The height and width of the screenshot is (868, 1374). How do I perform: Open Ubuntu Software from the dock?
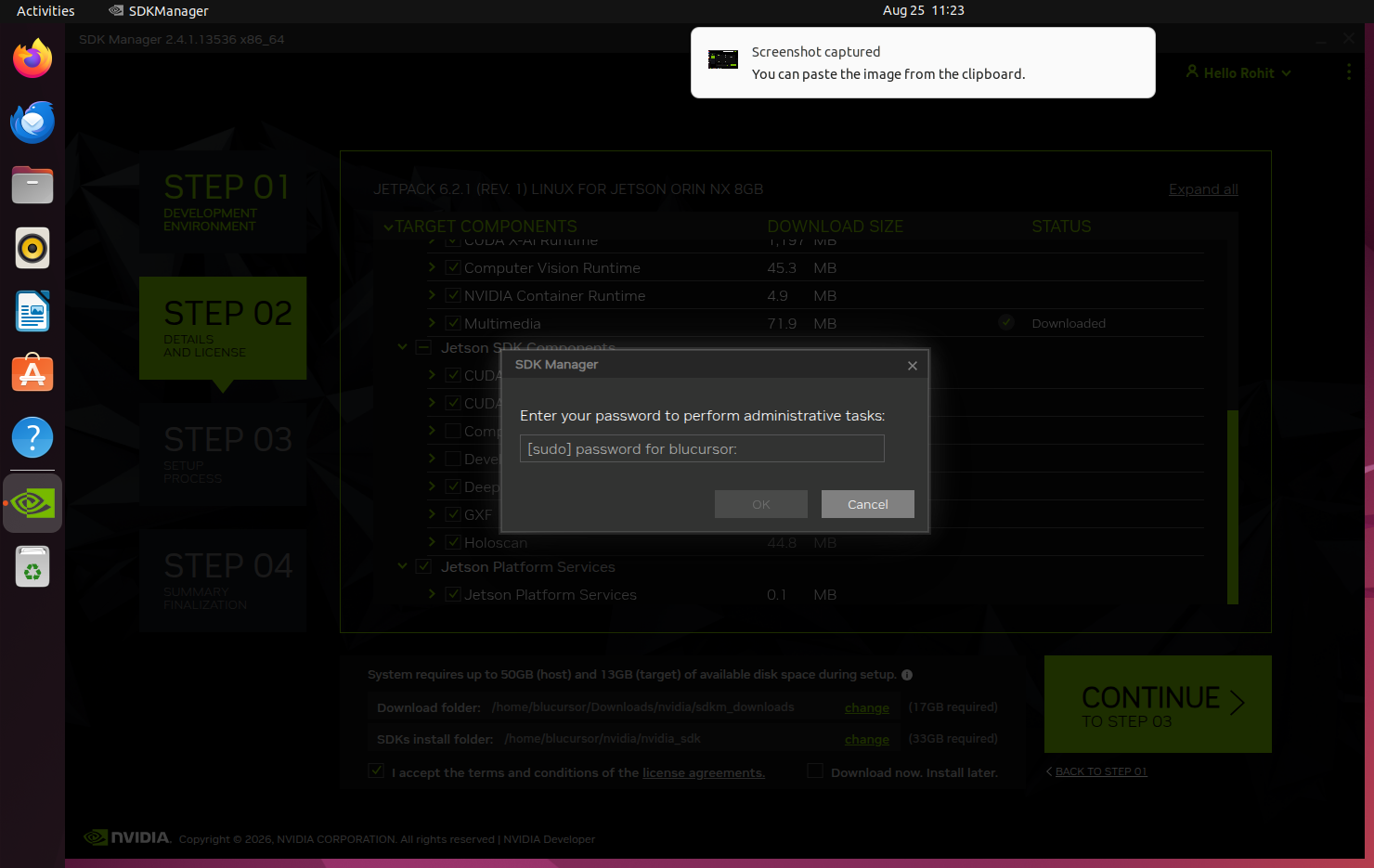[x=32, y=374]
